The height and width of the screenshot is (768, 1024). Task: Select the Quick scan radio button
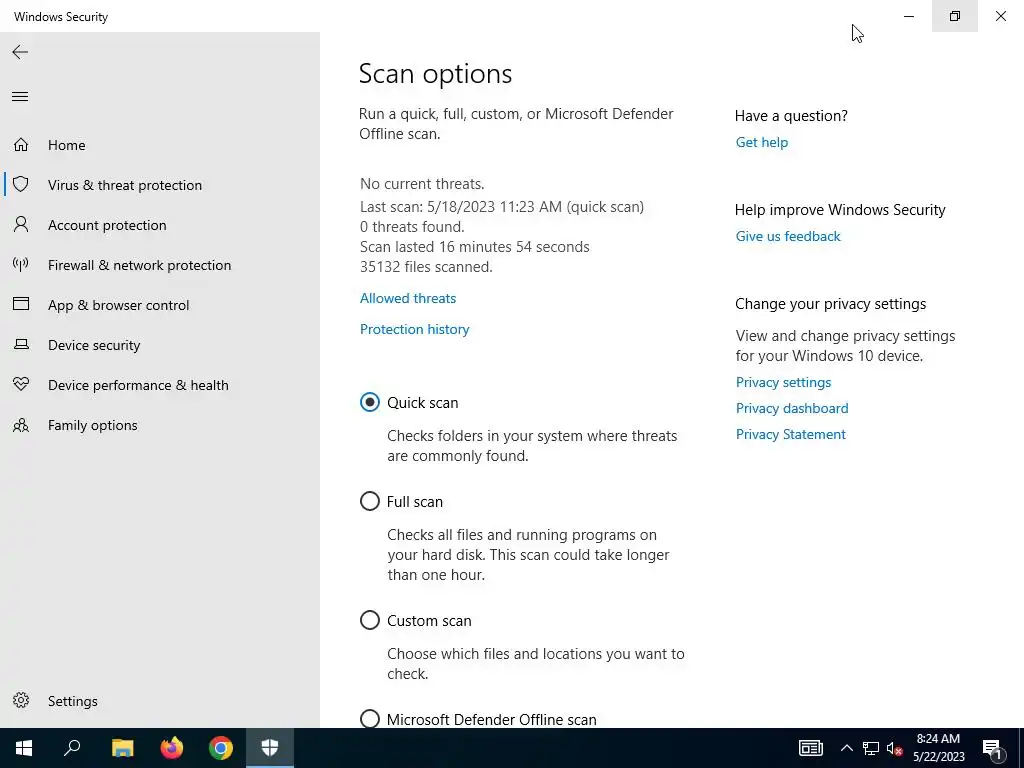click(x=370, y=402)
